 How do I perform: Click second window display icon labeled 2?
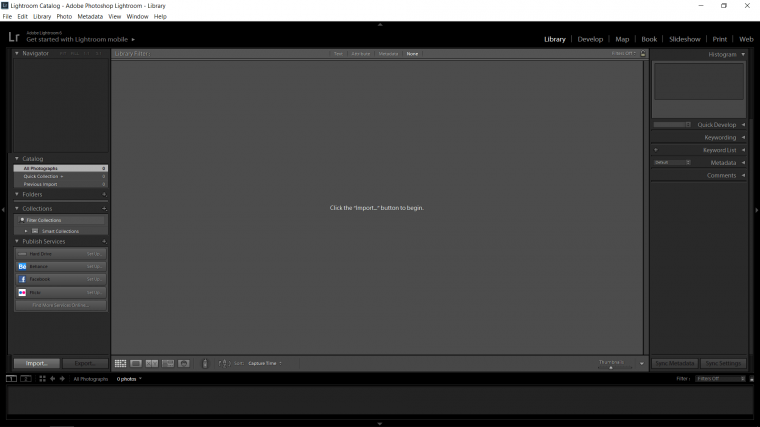[26, 379]
